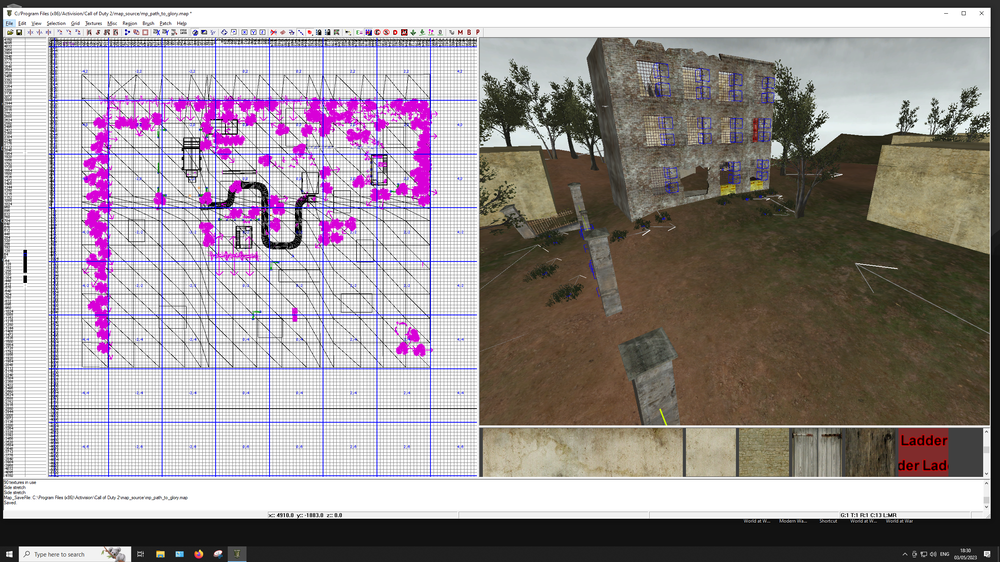Toggle the Z axis lock button

(x=263, y=32)
